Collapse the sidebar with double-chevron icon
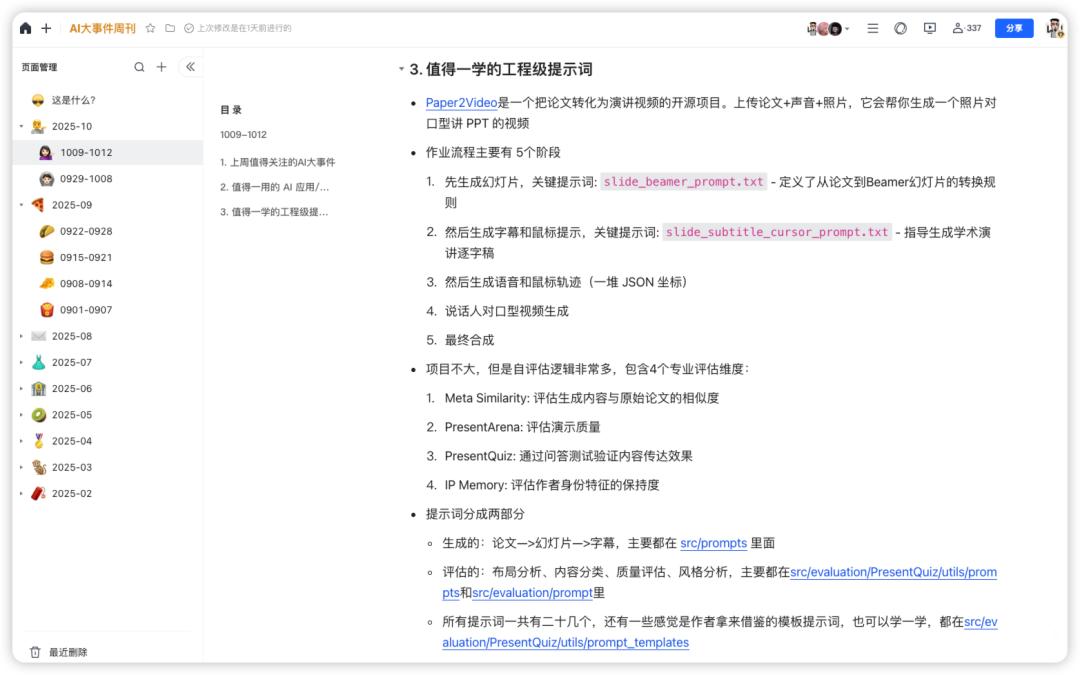The image size is (1080, 675). pos(190,67)
